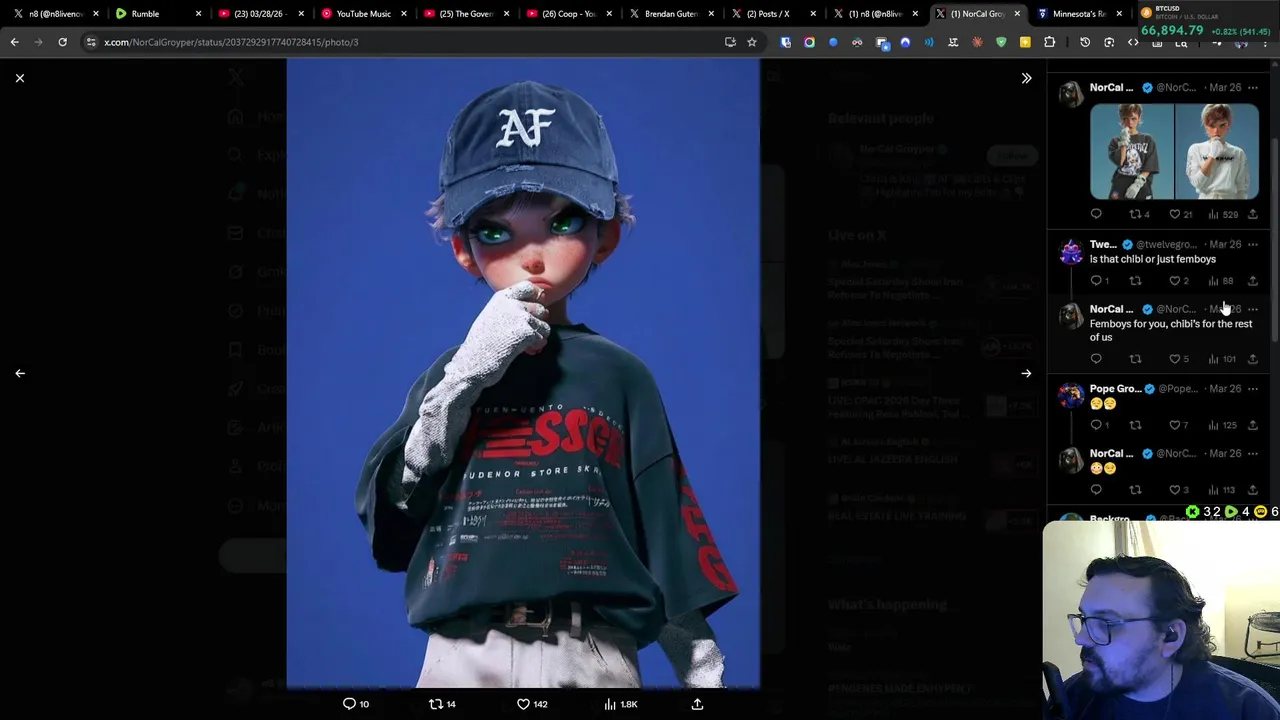Open the more menu on the 'Femboys for you' post
Image resolution: width=1280 pixels, height=720 pixels.
point(1252,310)
